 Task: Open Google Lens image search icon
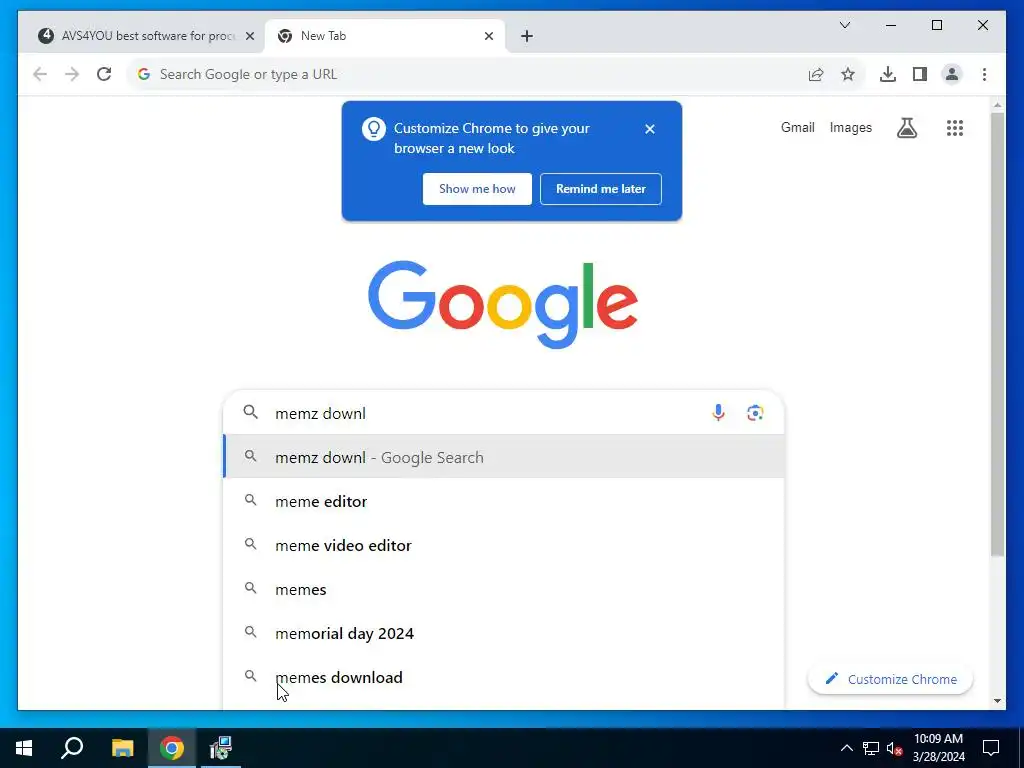click(755, 413)
